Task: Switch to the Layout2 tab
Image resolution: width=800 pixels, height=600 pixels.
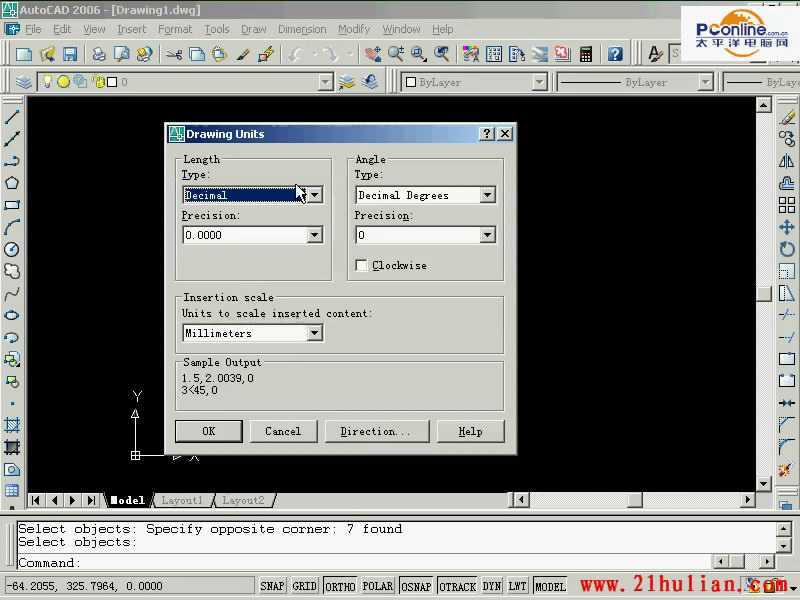Action: (x=243, y=501)
